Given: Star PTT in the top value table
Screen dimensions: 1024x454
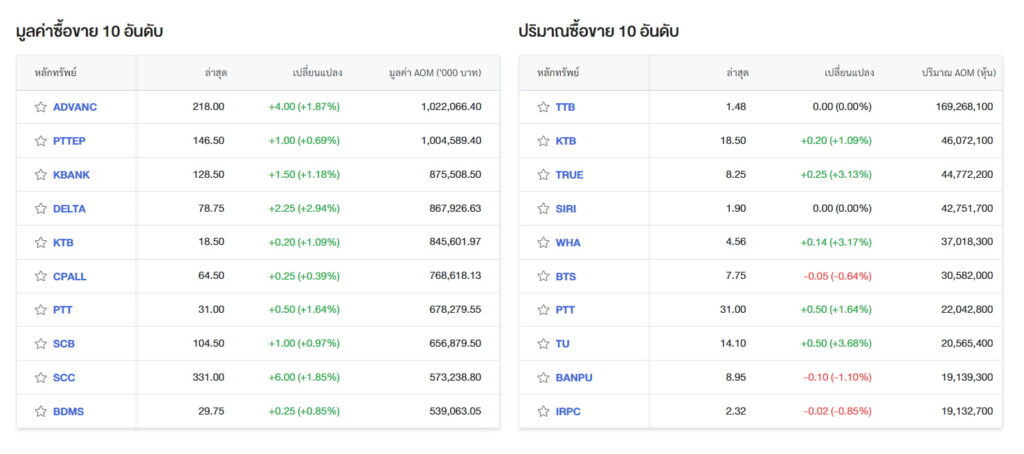Looking at the screenshot, I should click(x=40, y=310).
